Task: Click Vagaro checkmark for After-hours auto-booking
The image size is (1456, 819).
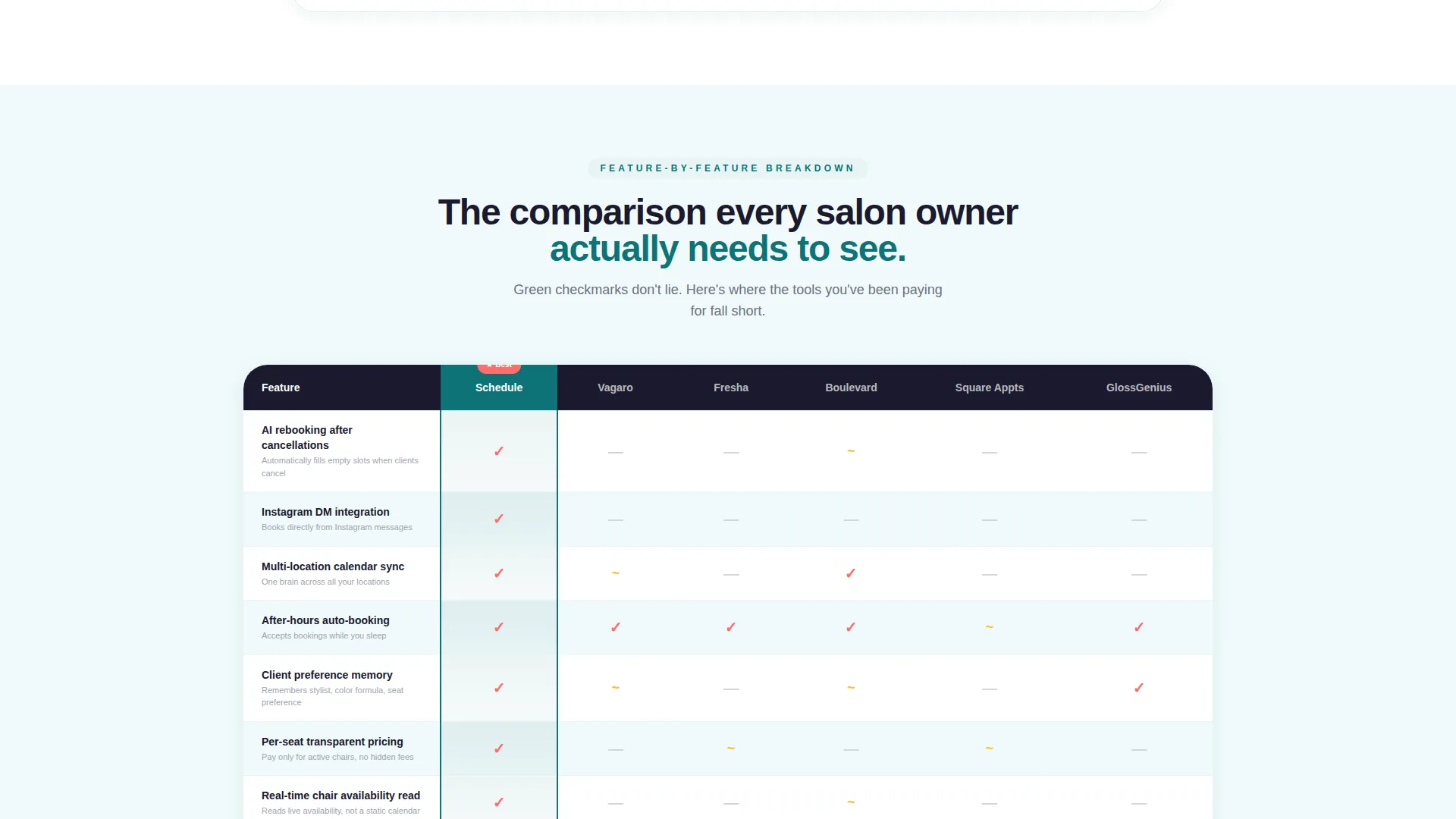Action: (x=615, y=627)
